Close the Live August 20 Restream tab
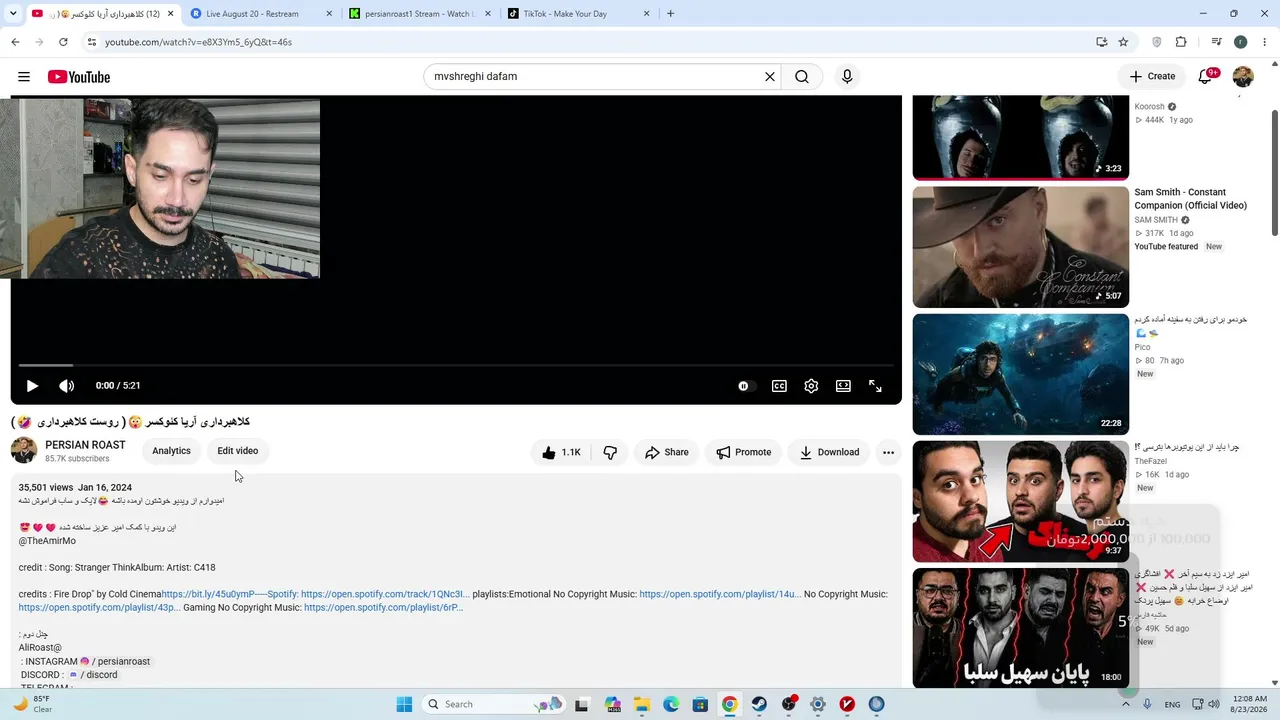This screenshot has height=720, width=1280. pos(329,14)
